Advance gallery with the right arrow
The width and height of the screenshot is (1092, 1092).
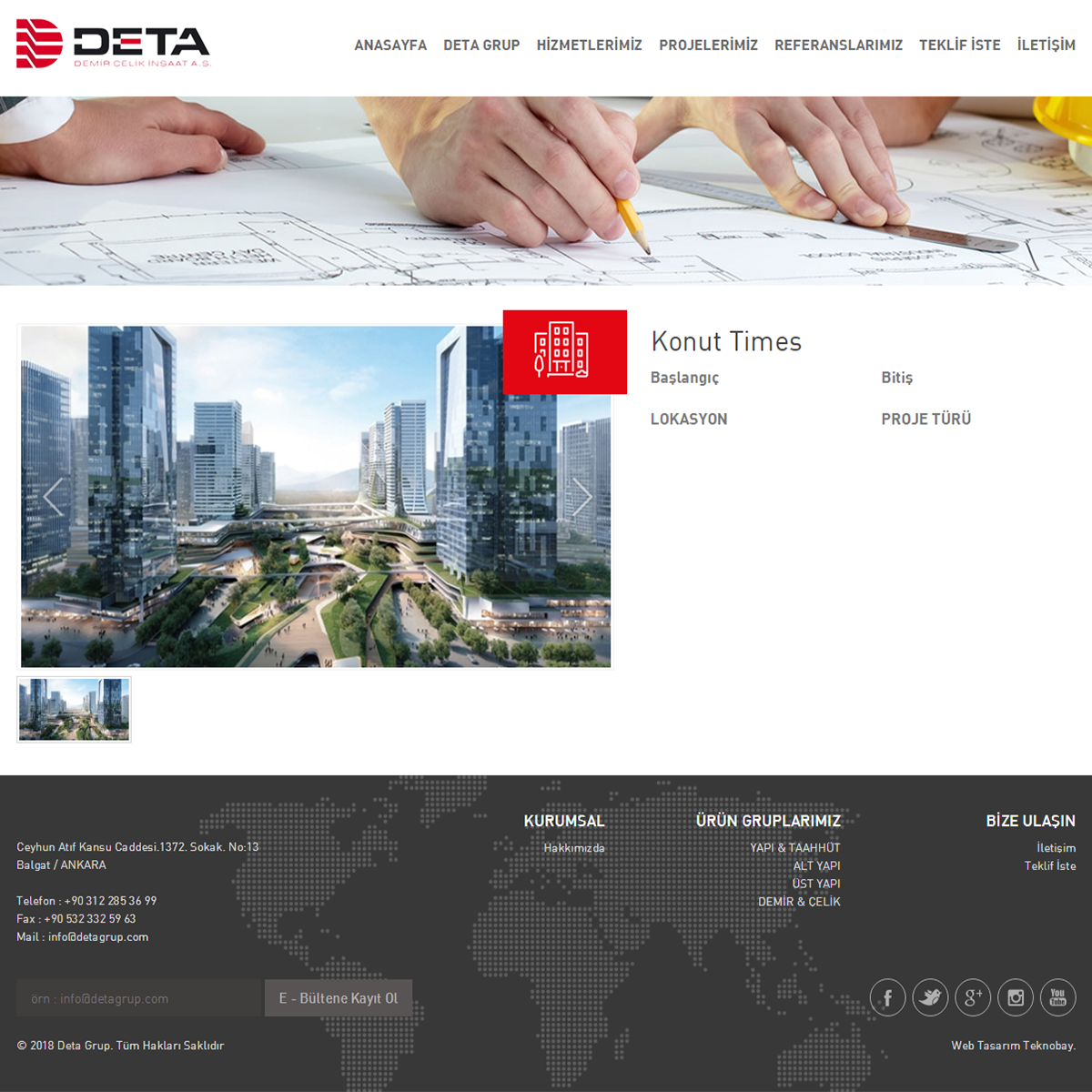point(581,497)
